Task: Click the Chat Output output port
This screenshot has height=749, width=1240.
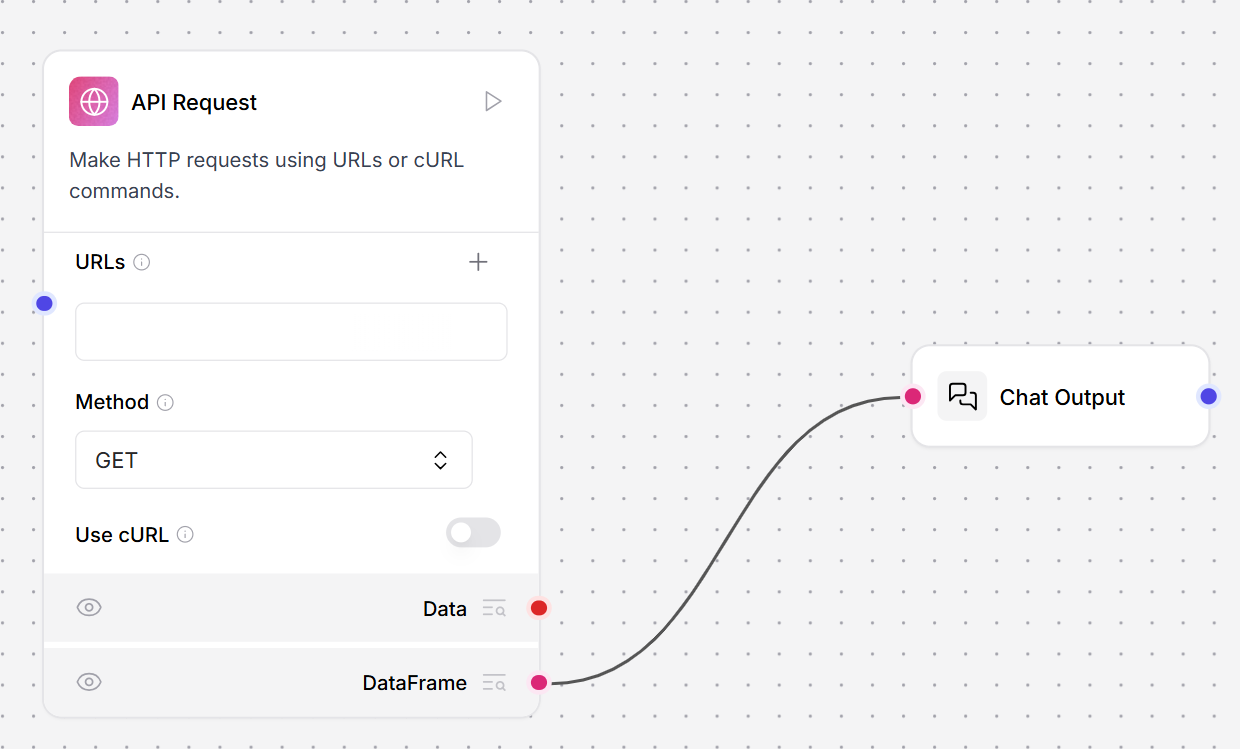Action: tap(1208, 396)
